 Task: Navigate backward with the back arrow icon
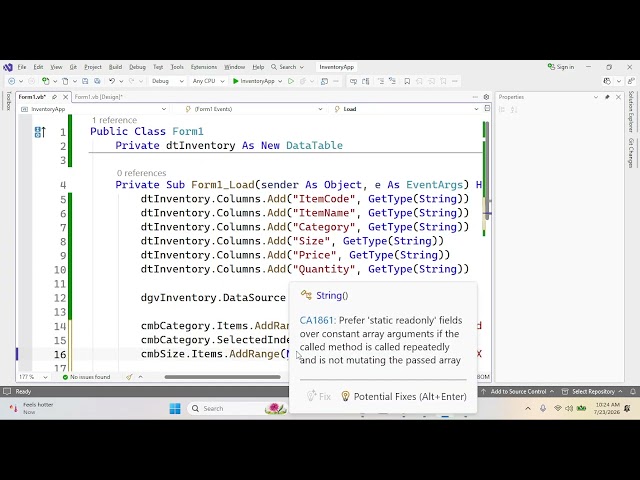pos(11,81)
